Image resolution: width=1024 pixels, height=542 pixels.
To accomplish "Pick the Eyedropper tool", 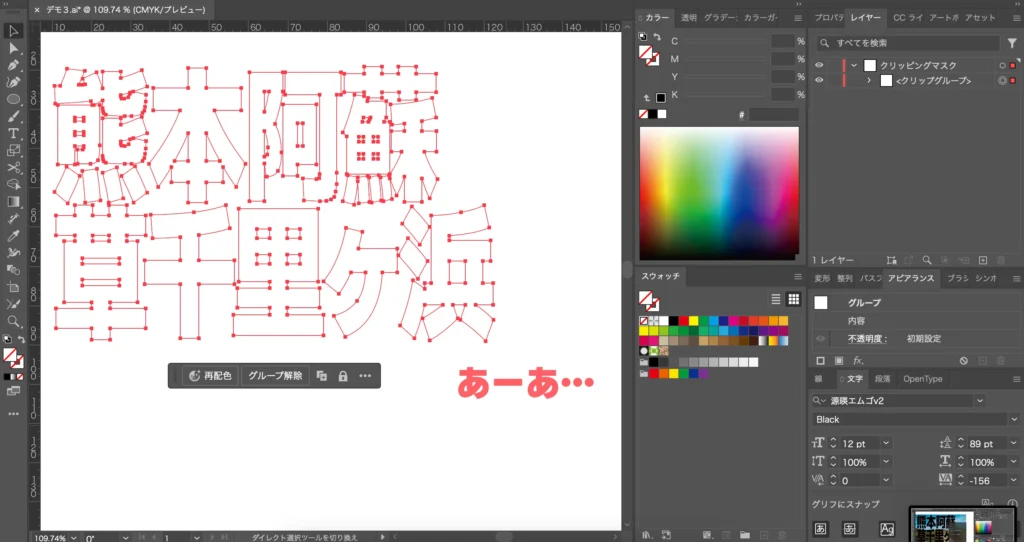I will coord(14,236).
